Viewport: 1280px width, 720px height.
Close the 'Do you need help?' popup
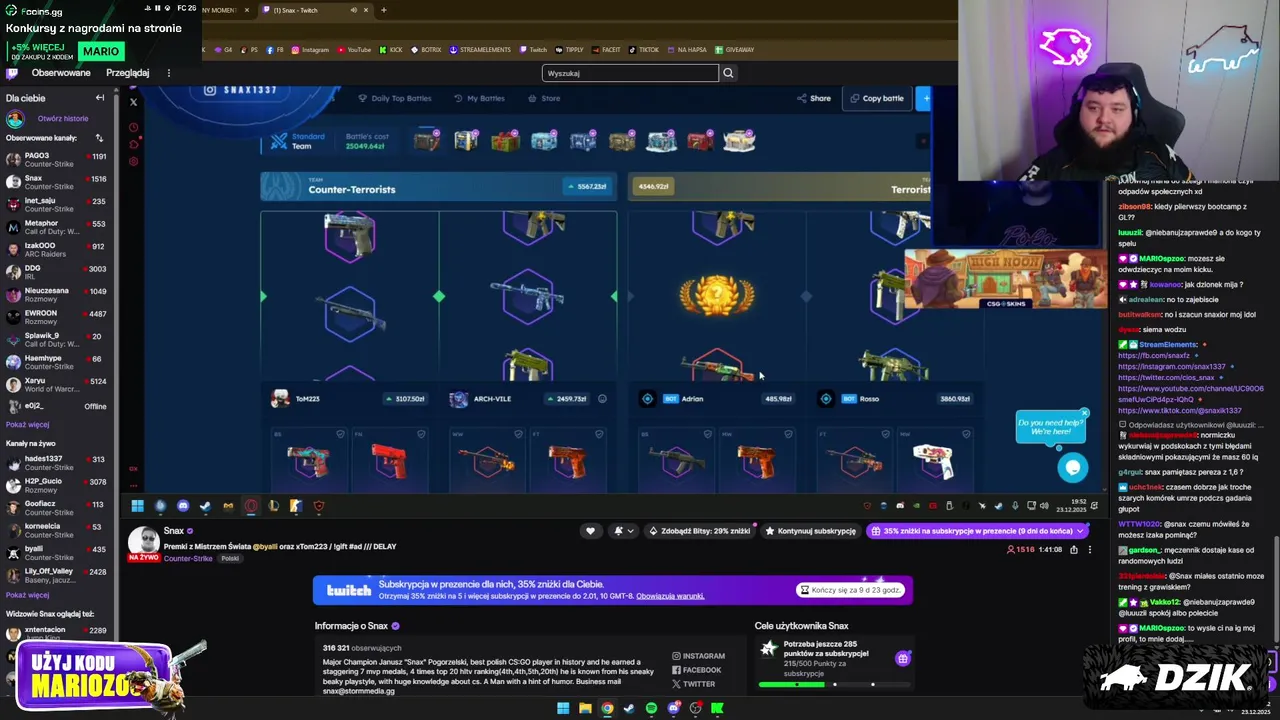pyautogui.click(x=1084, y=413)
